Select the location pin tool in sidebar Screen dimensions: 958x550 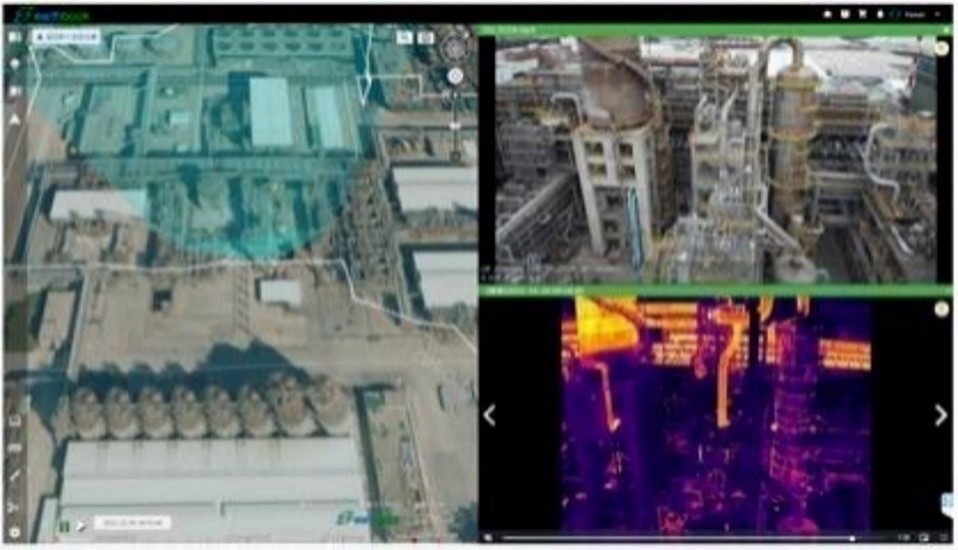15,64
